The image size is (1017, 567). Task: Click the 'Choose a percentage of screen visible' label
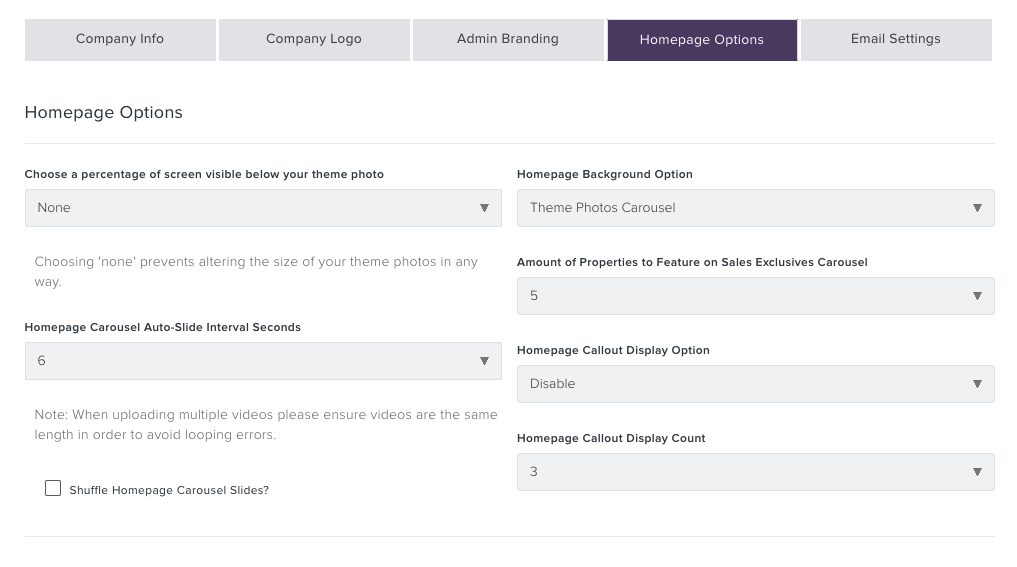(x=204, y=174)
